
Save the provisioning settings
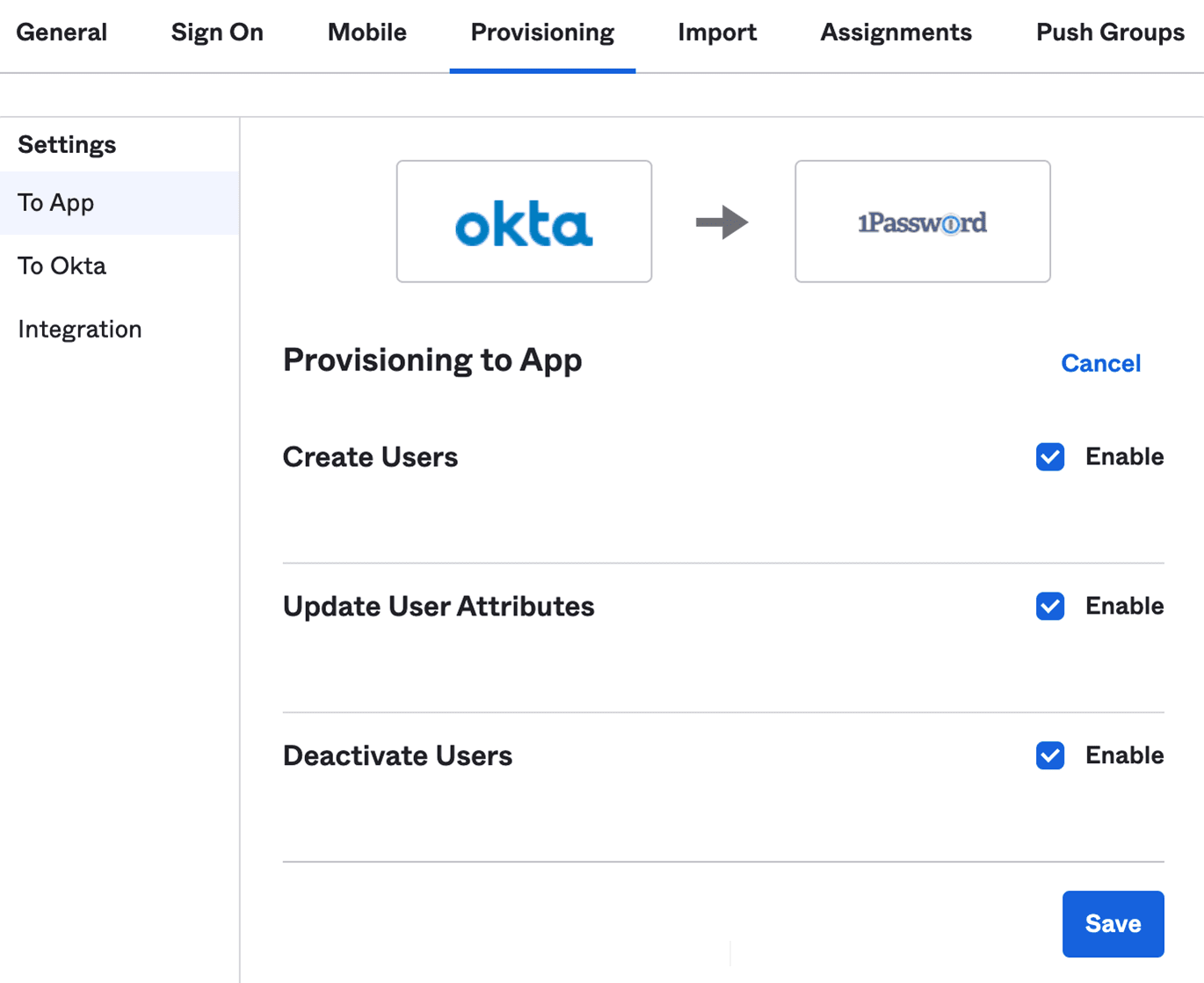pyautogui.click(x=1113, y=924)
